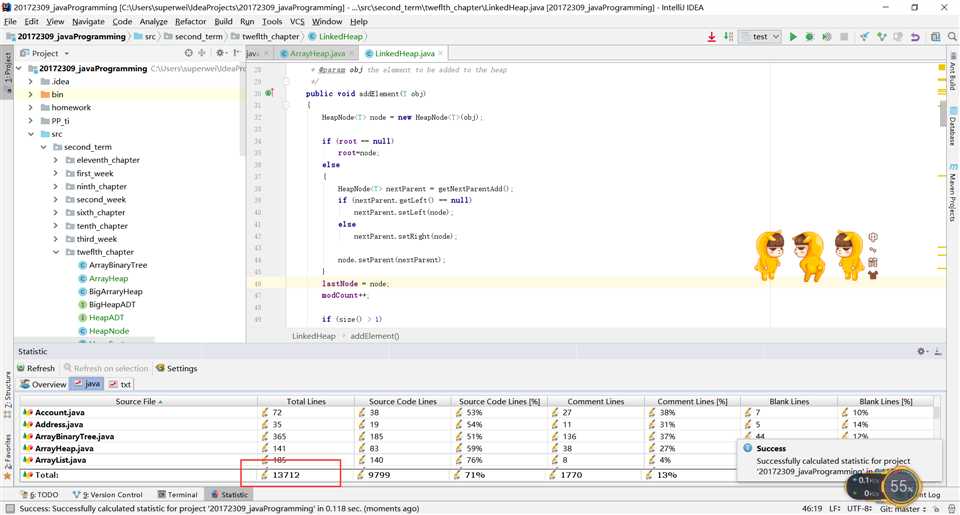Open the Navigate menu

pyautogui.click(x=88, y=21)
